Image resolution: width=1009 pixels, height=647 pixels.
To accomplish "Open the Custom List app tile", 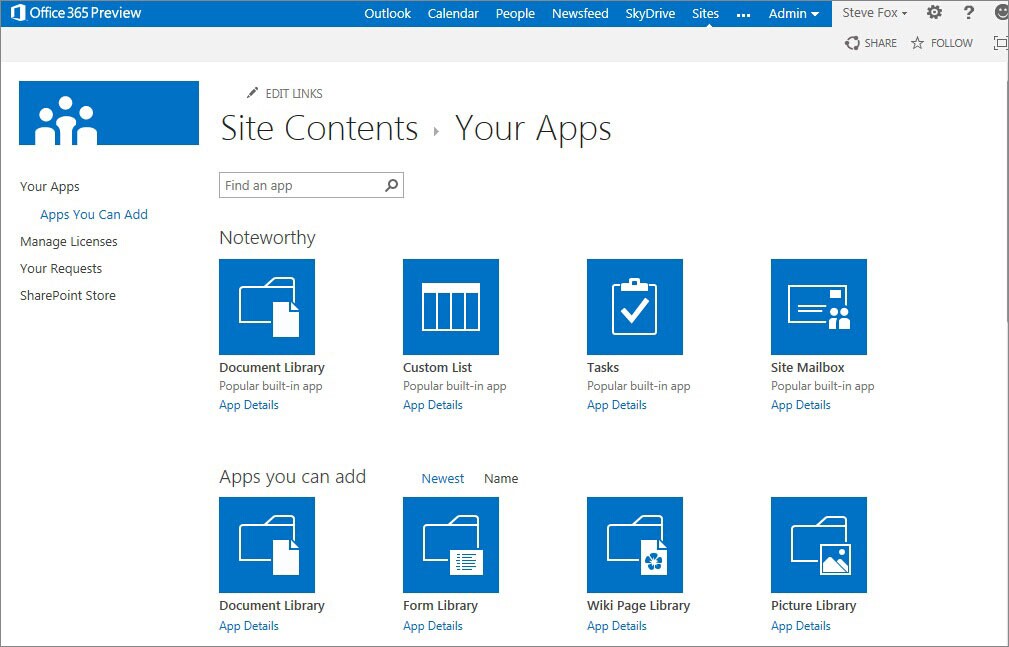I will [x=450, y=306].
